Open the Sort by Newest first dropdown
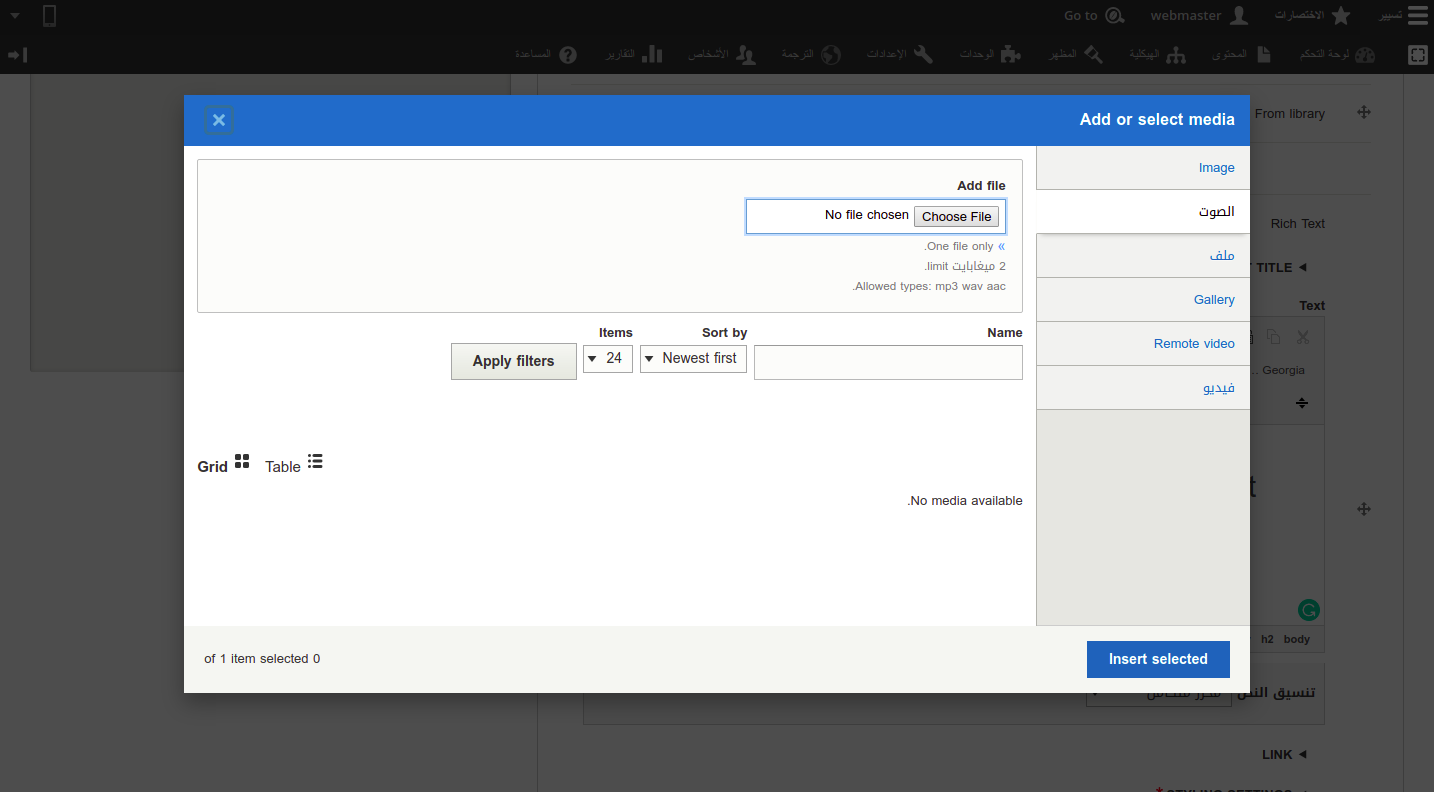The height and width of the screenshot is (792, 1434). pyautogui.click(x=693, y=358)
